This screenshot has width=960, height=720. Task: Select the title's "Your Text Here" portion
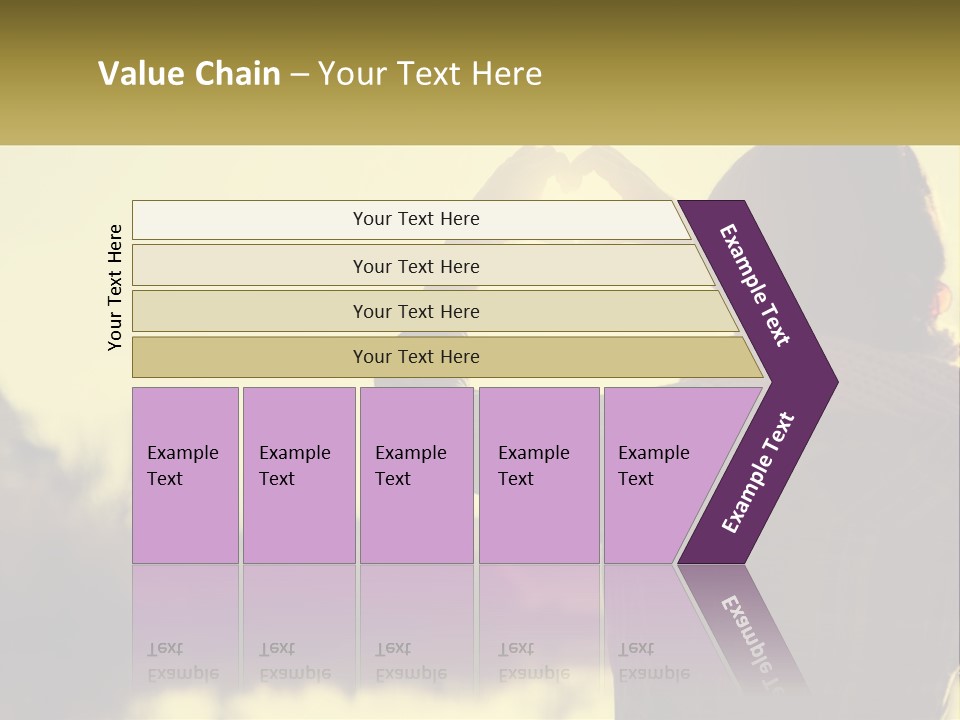tap(429, 74)
